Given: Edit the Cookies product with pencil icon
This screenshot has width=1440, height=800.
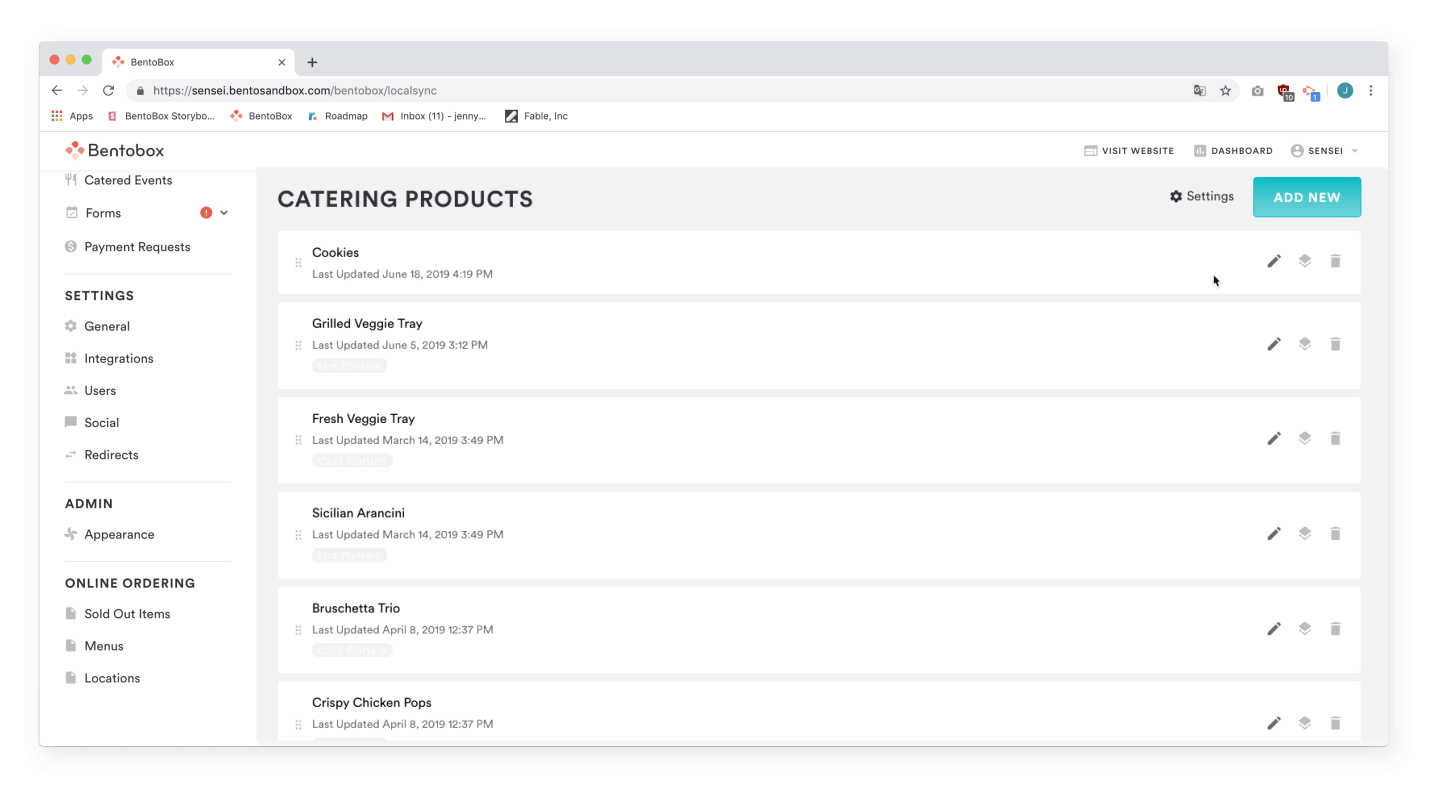Looking at the screenshot, I should pos(1274,261).
